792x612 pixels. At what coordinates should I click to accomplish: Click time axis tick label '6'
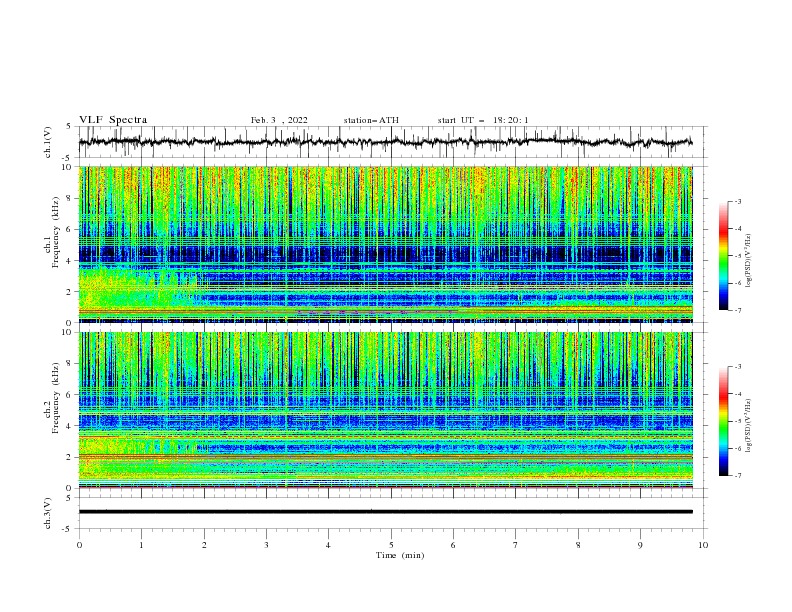454,545
